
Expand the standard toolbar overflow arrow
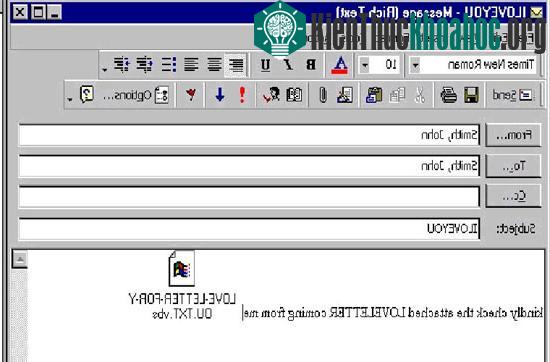(70, 99)
